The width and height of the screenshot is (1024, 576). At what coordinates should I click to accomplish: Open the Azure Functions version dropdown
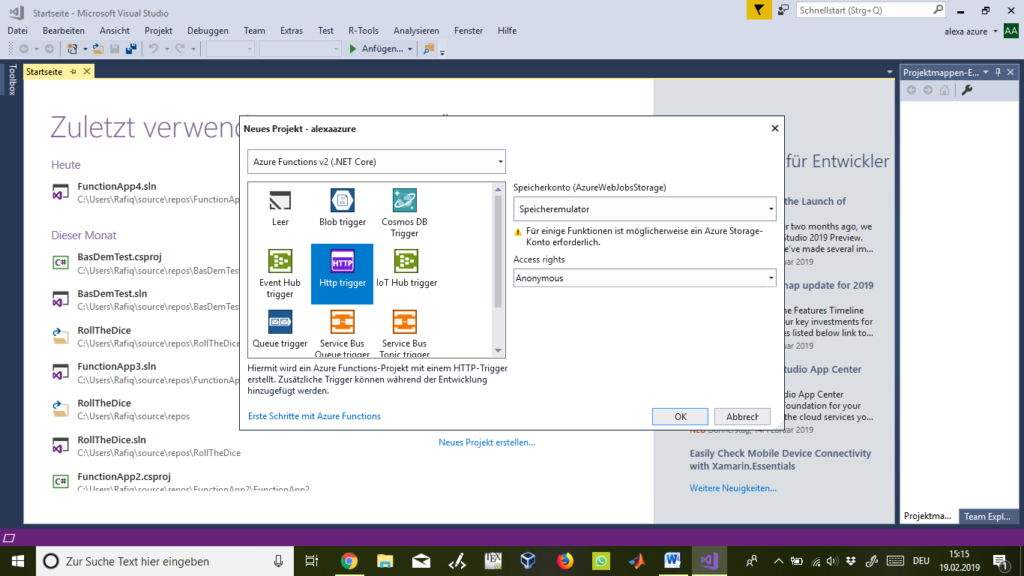point(376,162)
